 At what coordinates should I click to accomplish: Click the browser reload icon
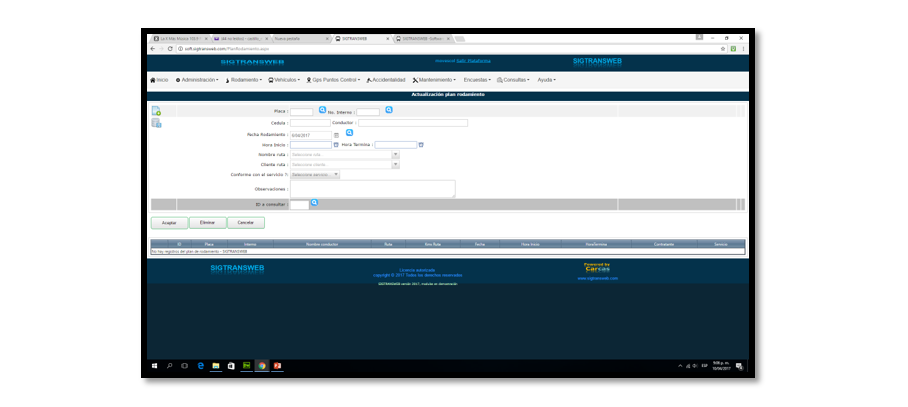170,49
